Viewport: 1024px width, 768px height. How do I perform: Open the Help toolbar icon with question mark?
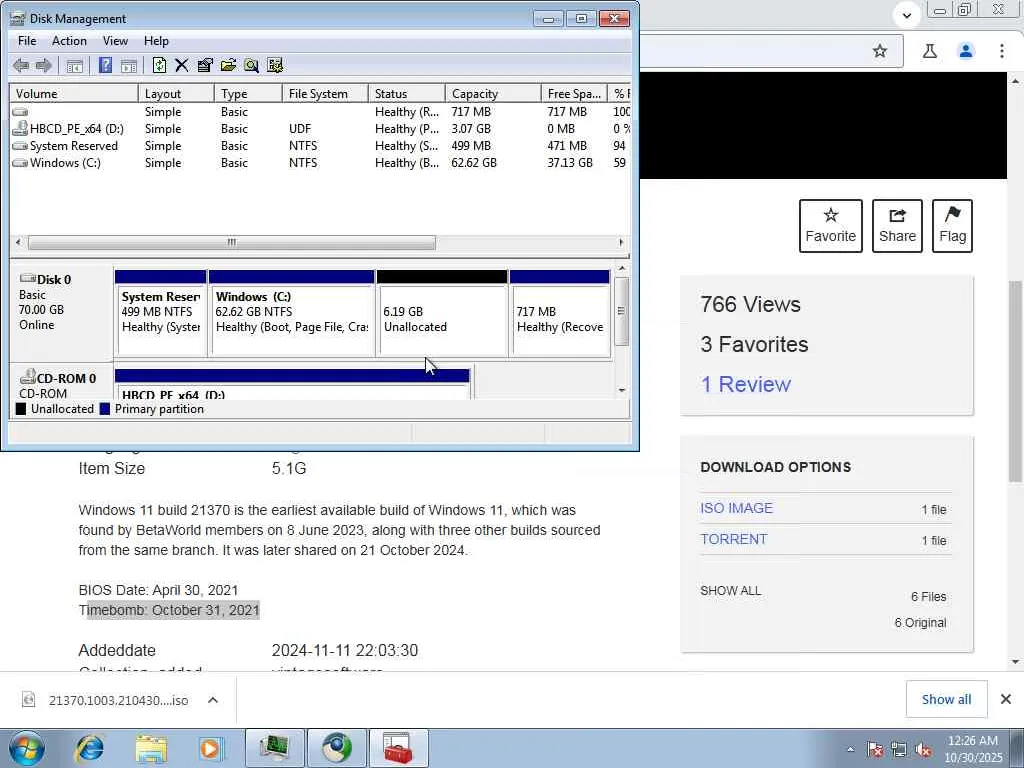[x=105, y=65]
